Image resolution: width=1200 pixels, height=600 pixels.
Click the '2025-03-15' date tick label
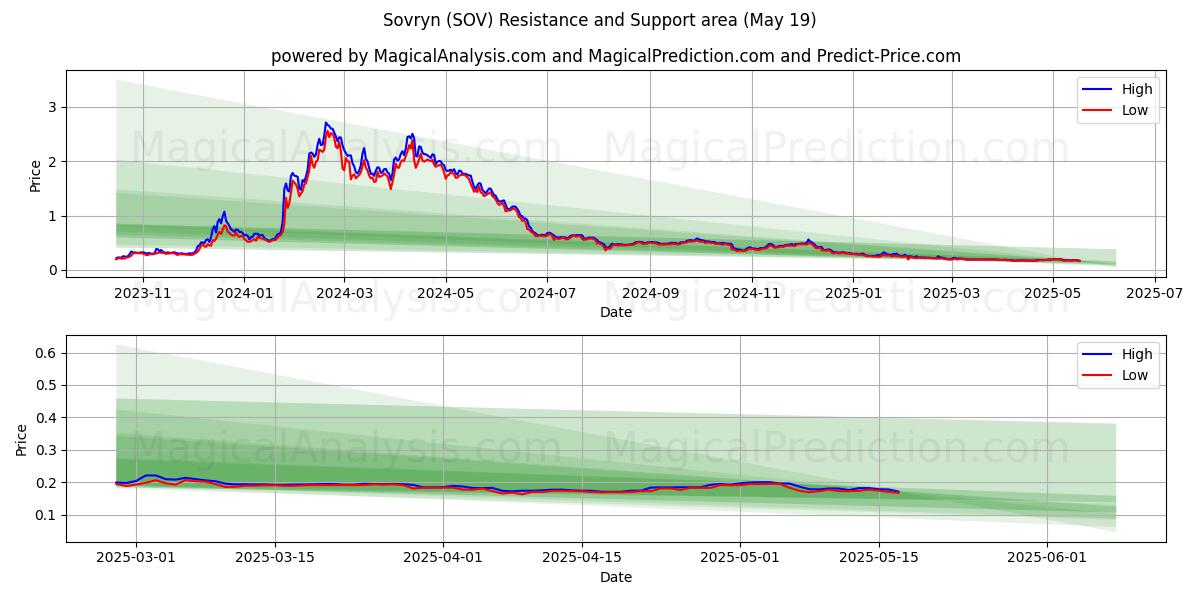coord(274,558)
